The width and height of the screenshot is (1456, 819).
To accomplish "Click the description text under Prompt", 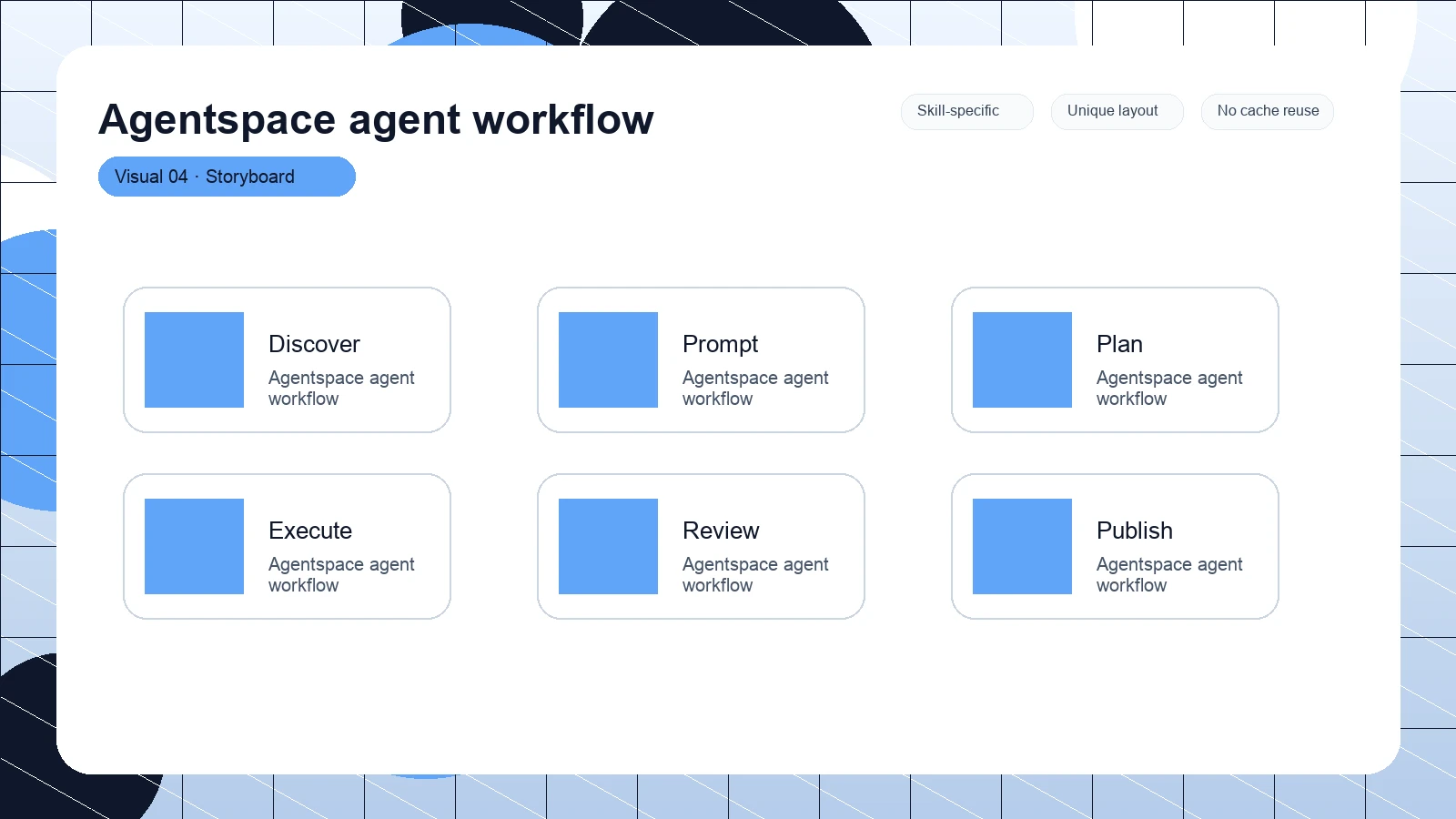I will [755, 388].
